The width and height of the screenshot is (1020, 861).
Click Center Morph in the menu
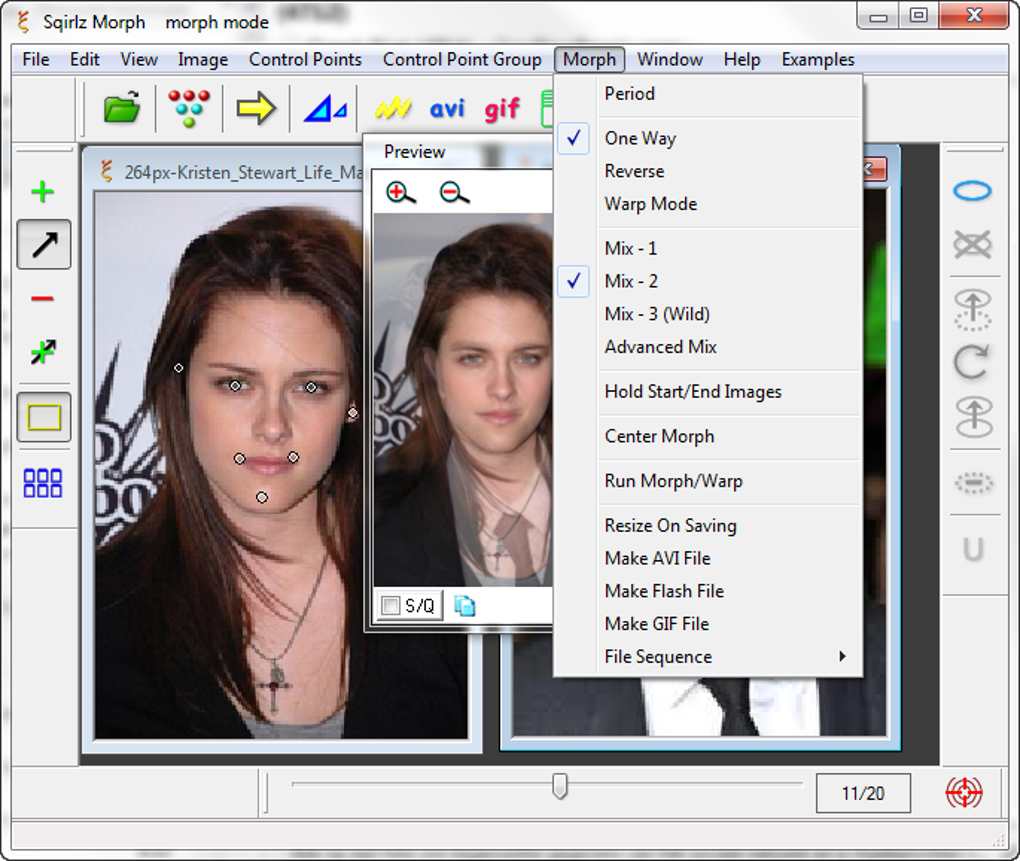point(659,436)
